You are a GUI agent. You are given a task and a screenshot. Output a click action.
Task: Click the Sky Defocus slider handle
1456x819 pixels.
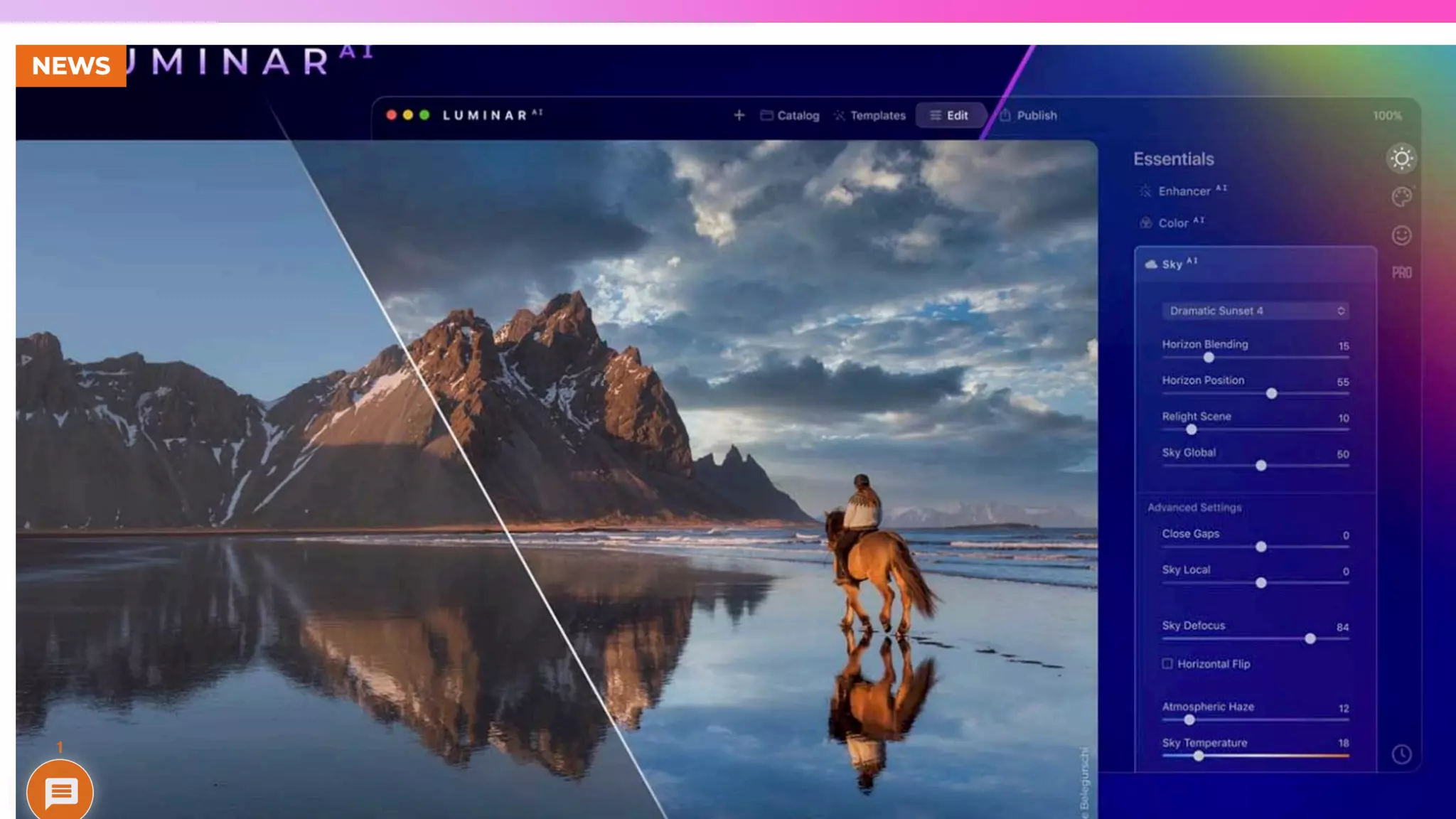click(1310, 638)
